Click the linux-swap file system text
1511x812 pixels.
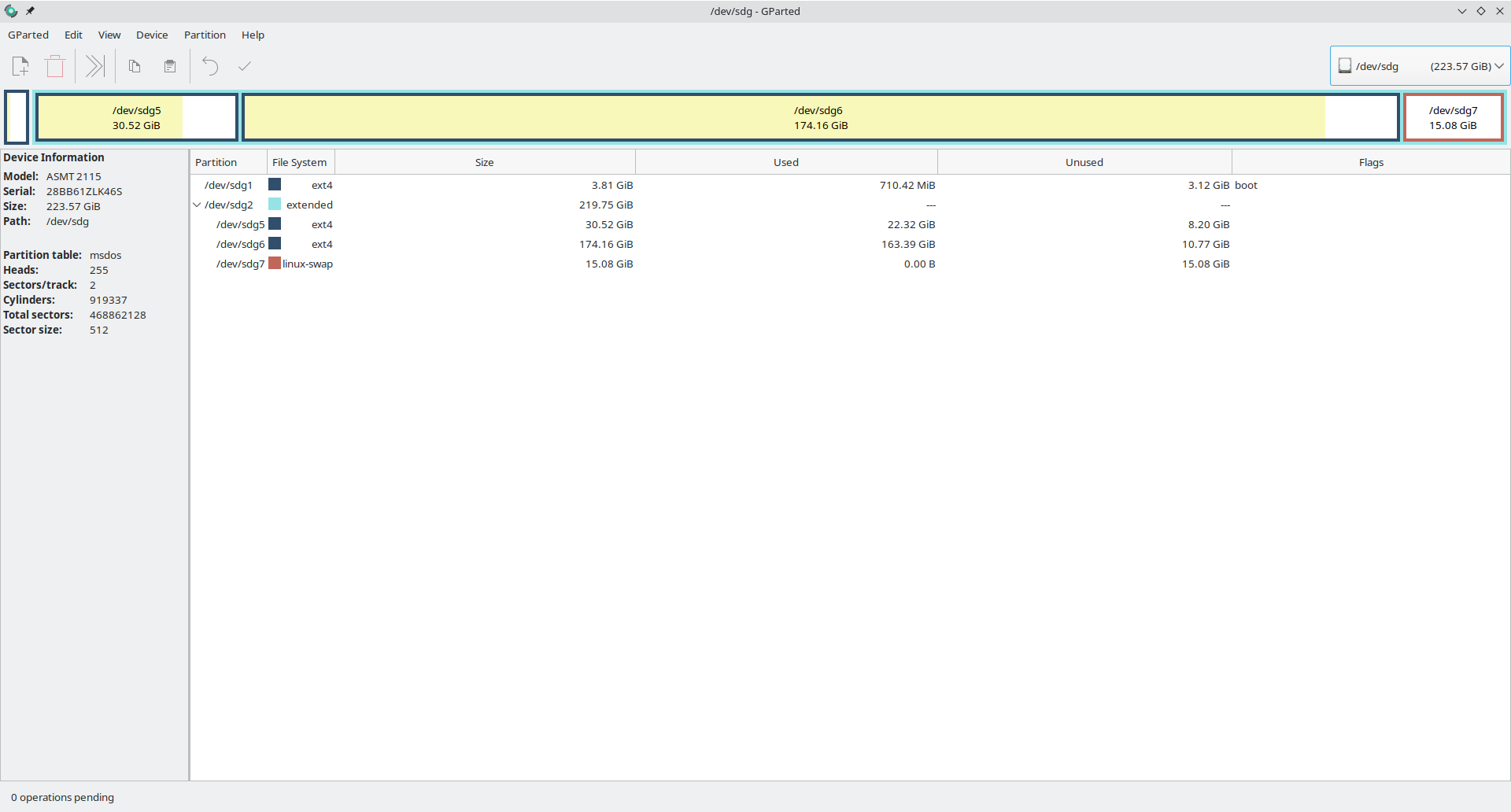pos(308,264)
